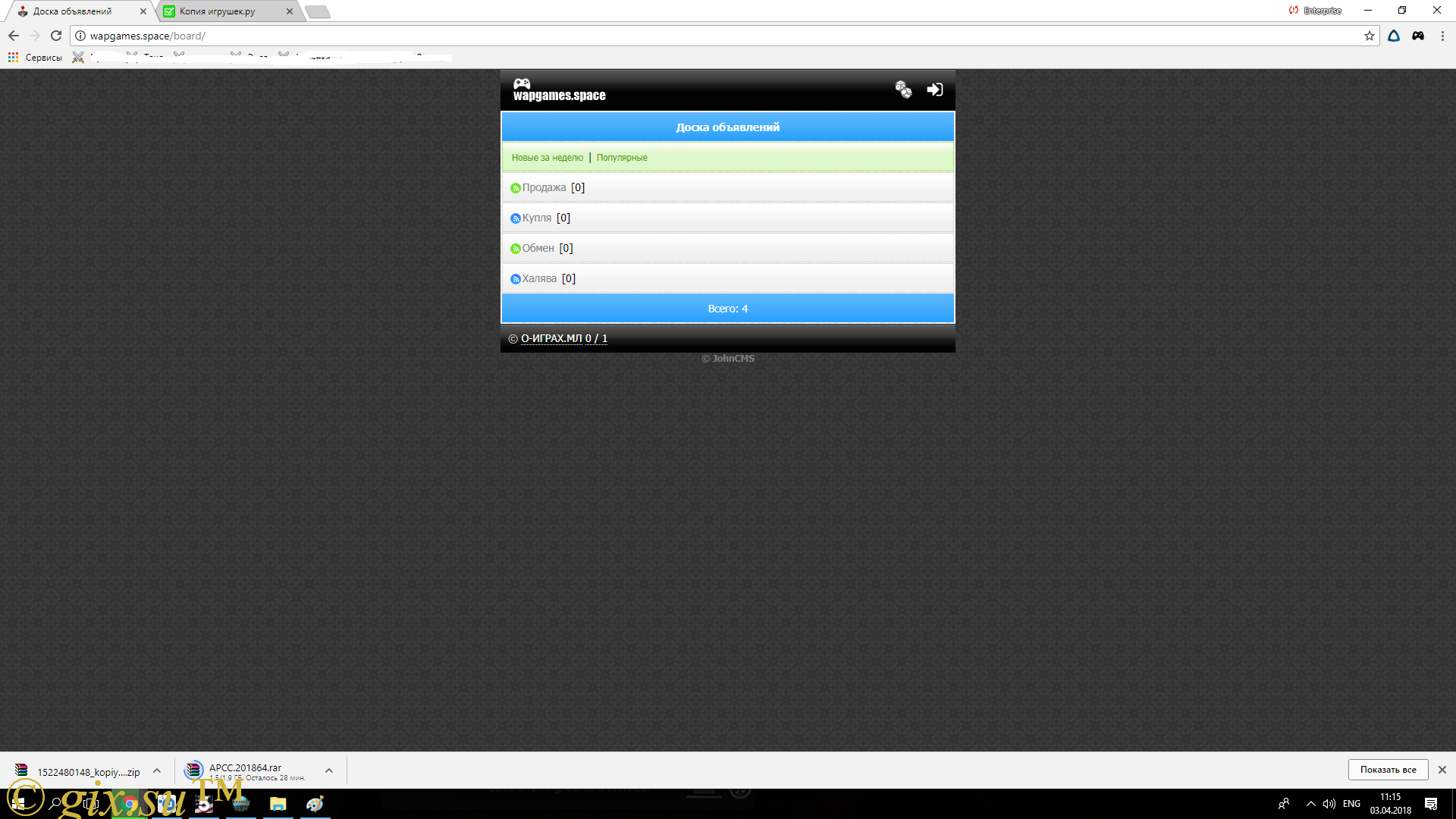Select the Популярные tab
The image size is (1456, 819).
click(621, 157)
